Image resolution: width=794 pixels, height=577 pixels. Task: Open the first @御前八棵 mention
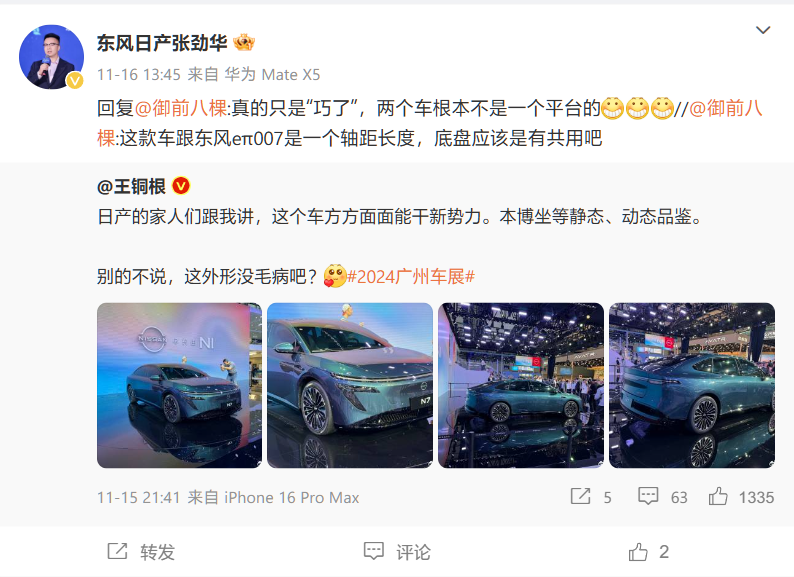click(181, 108)
